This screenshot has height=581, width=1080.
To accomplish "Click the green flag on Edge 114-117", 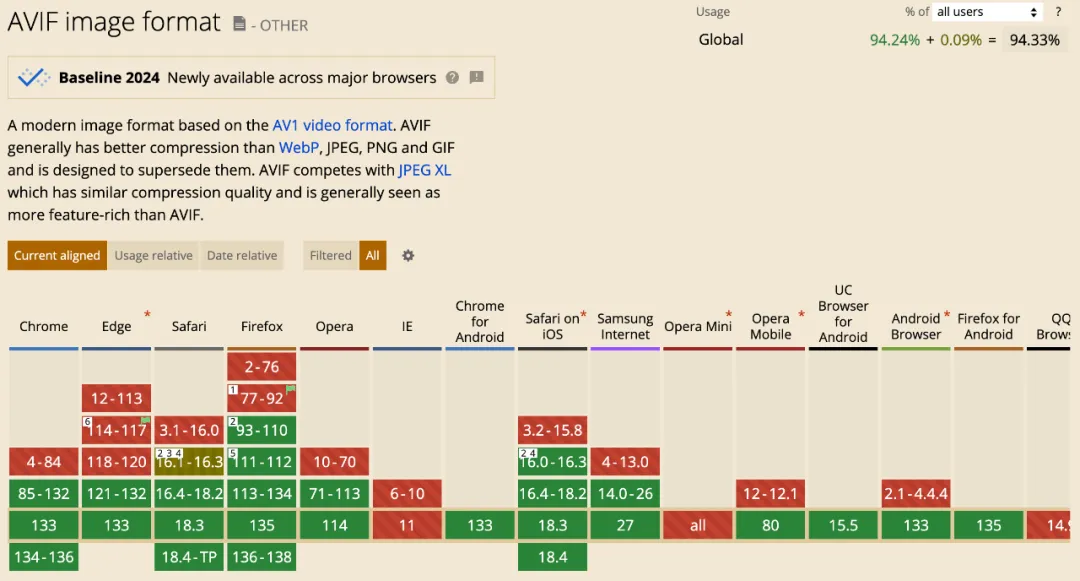I will click(x=146, y=420).
